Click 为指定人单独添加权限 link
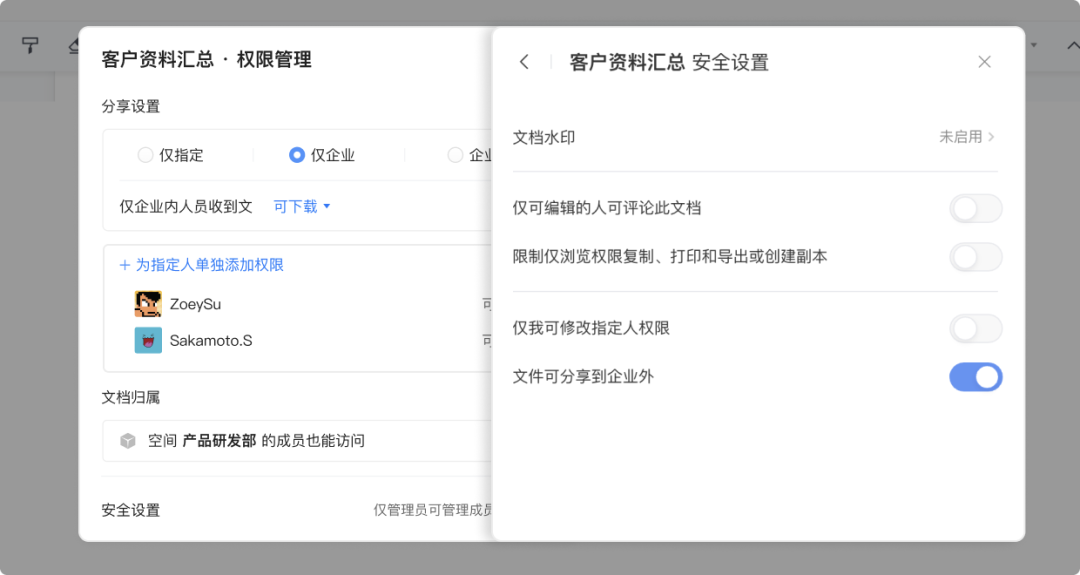Viewport: 1080px width, 575px height. (201, 265)
